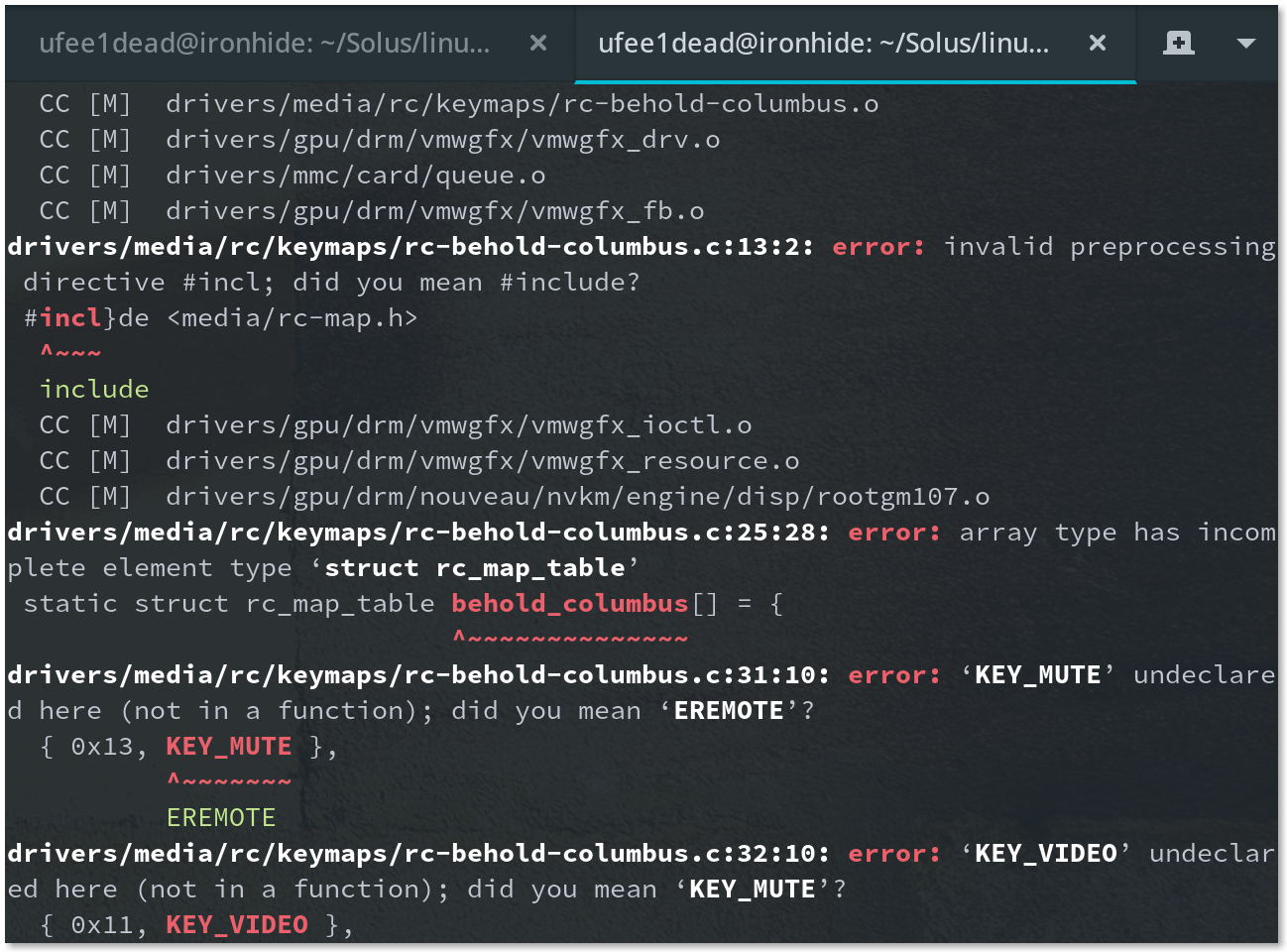Click the green 'EREMOTE' suggestion
Image resolution: width=1287 pixels, height=952 pixels.
(x=221, y=818)
